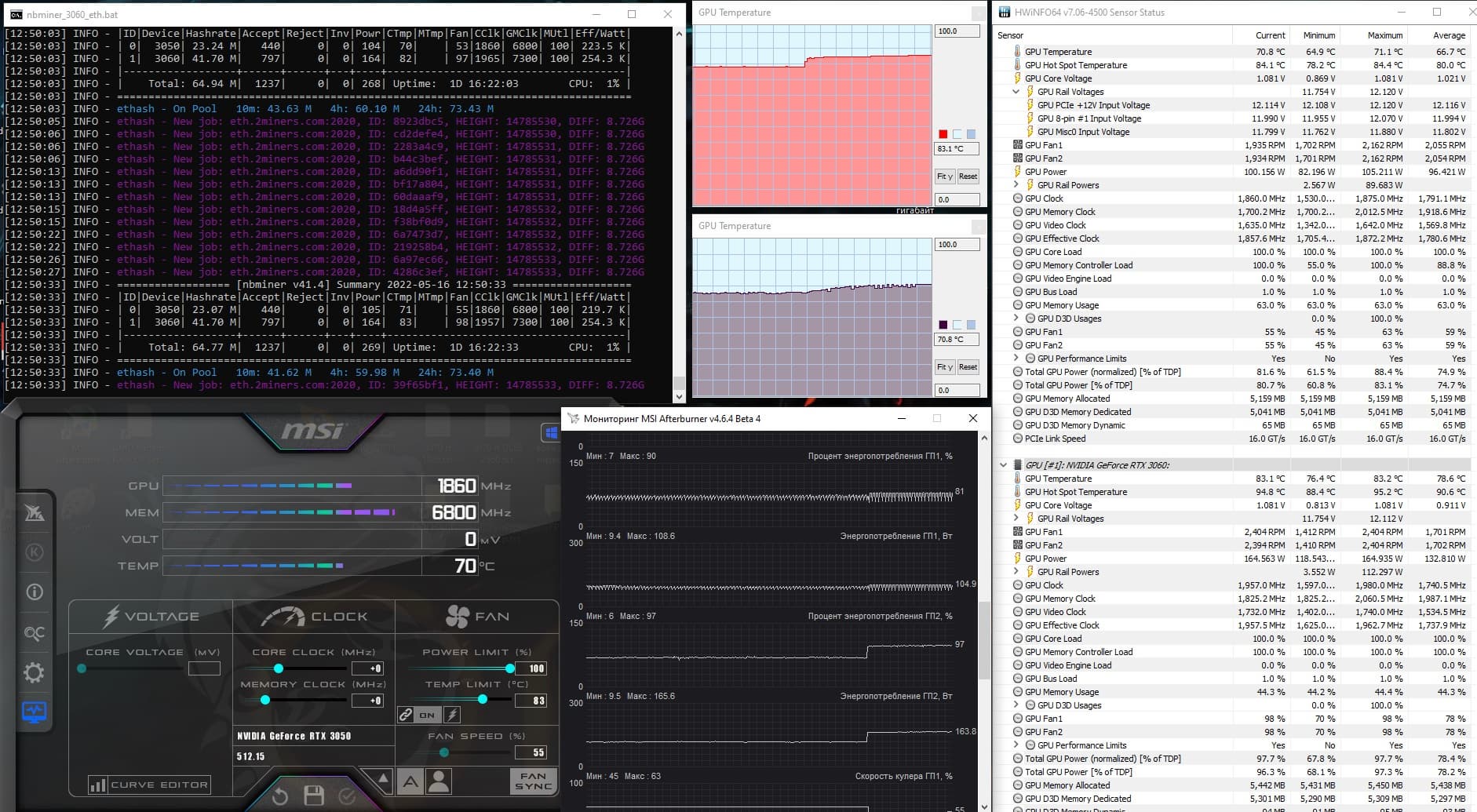
Task: Open the Curve Editor
Action: tap(149, 785)
